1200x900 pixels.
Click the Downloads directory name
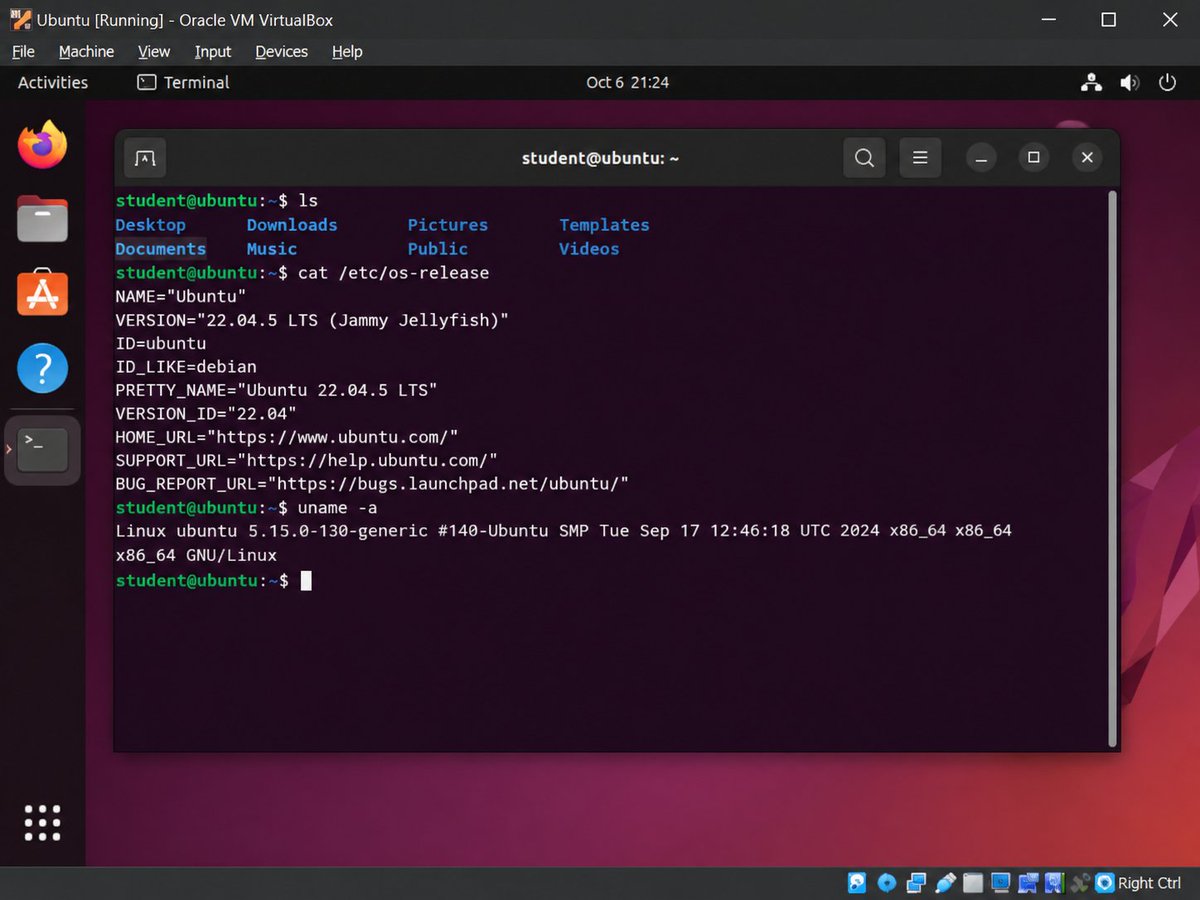click(x=292, y=225)
